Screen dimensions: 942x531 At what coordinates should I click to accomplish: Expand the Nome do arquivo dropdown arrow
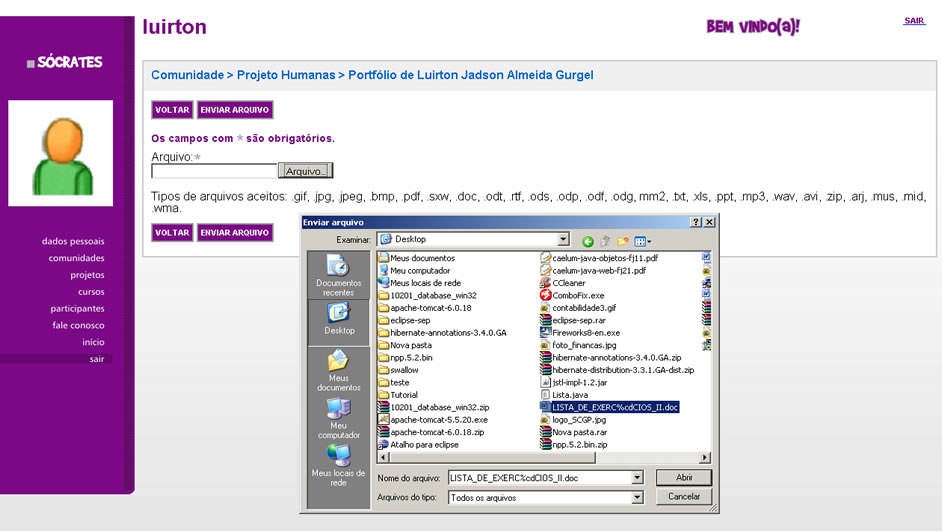click(x=637, y=478)
